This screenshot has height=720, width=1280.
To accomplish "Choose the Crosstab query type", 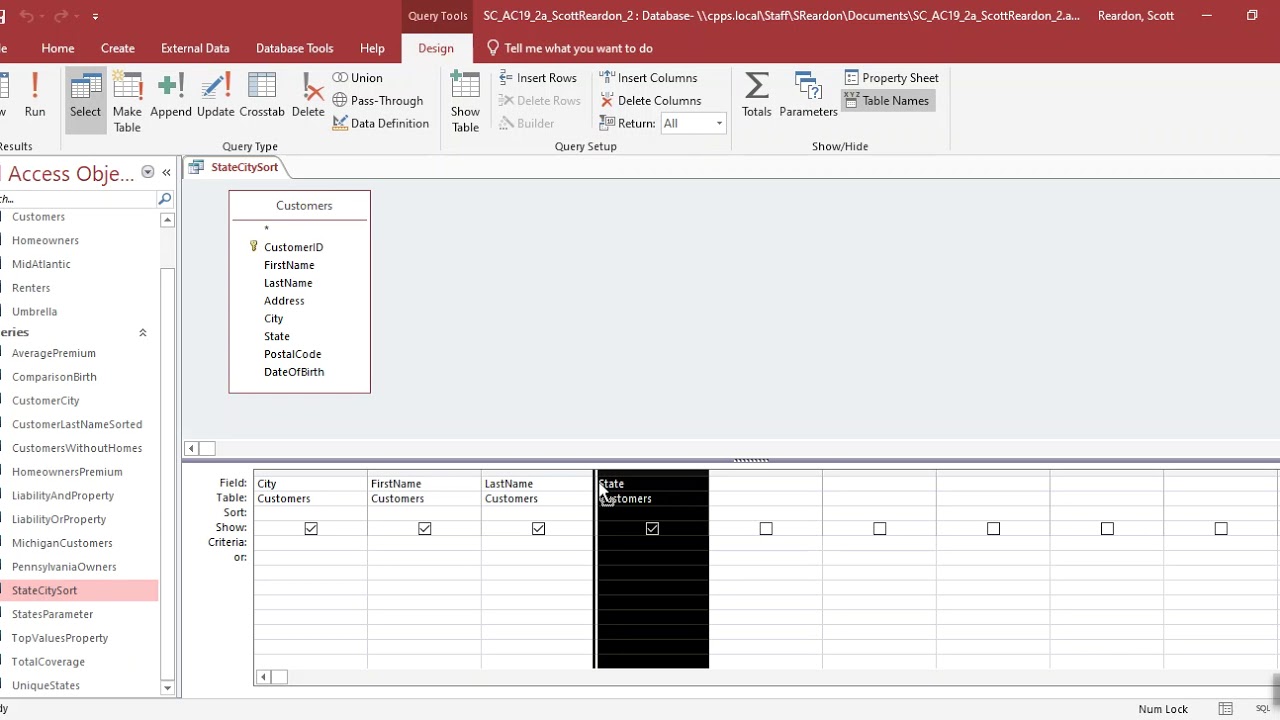I will (262, 96).
